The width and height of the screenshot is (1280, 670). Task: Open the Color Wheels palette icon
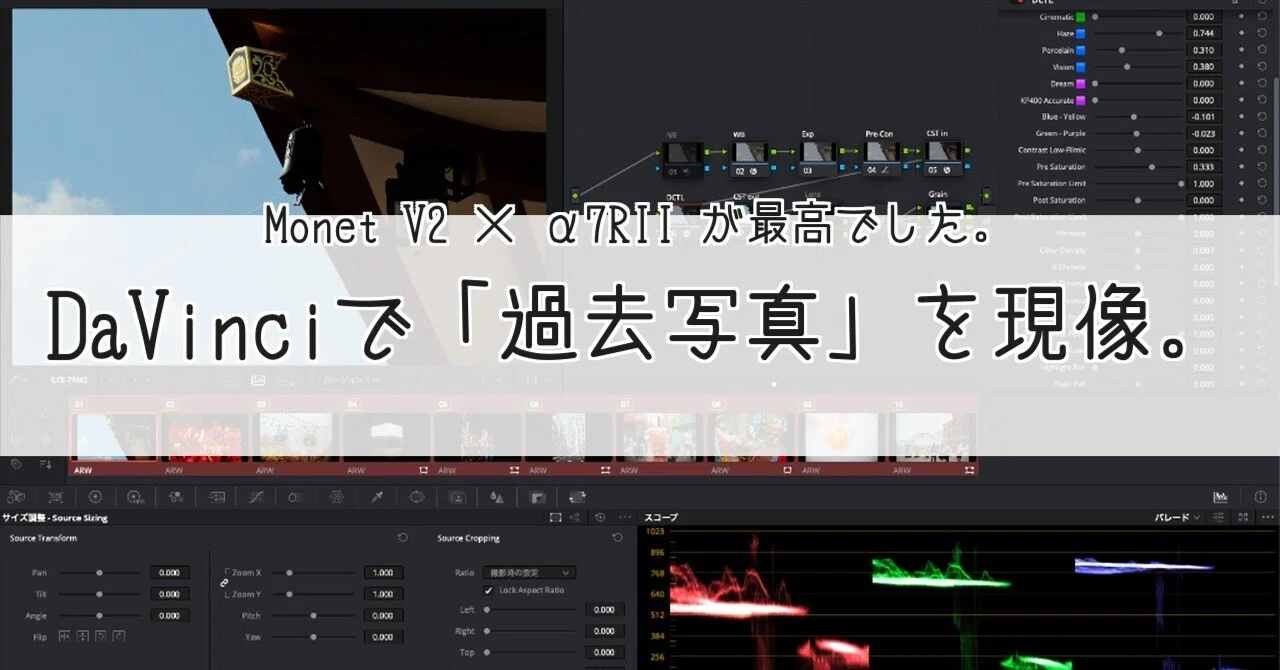tap(95, 496)
